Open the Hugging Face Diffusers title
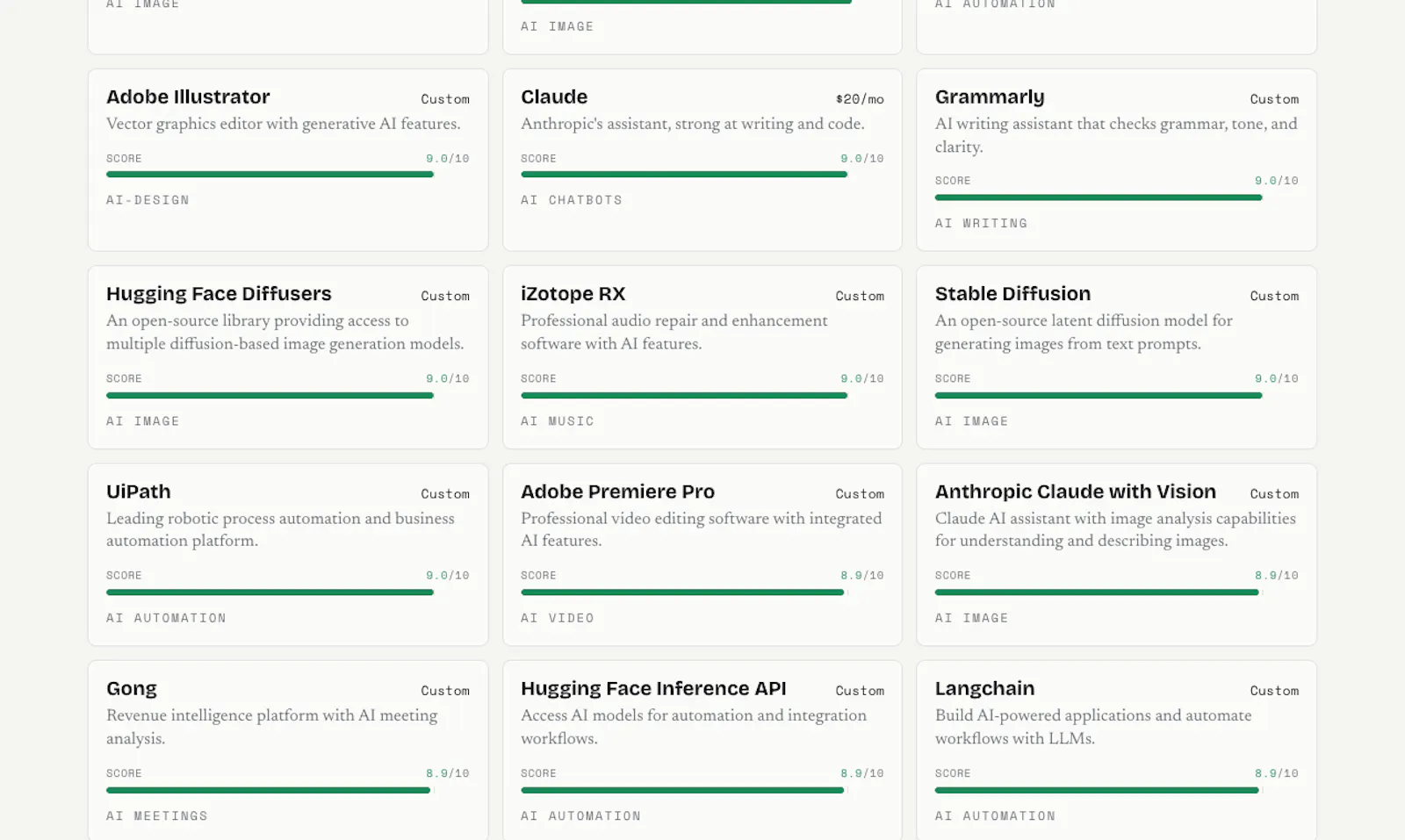The width and height of the screenshot is (1405, 840). pyautogui.click(x=219, y=293)
